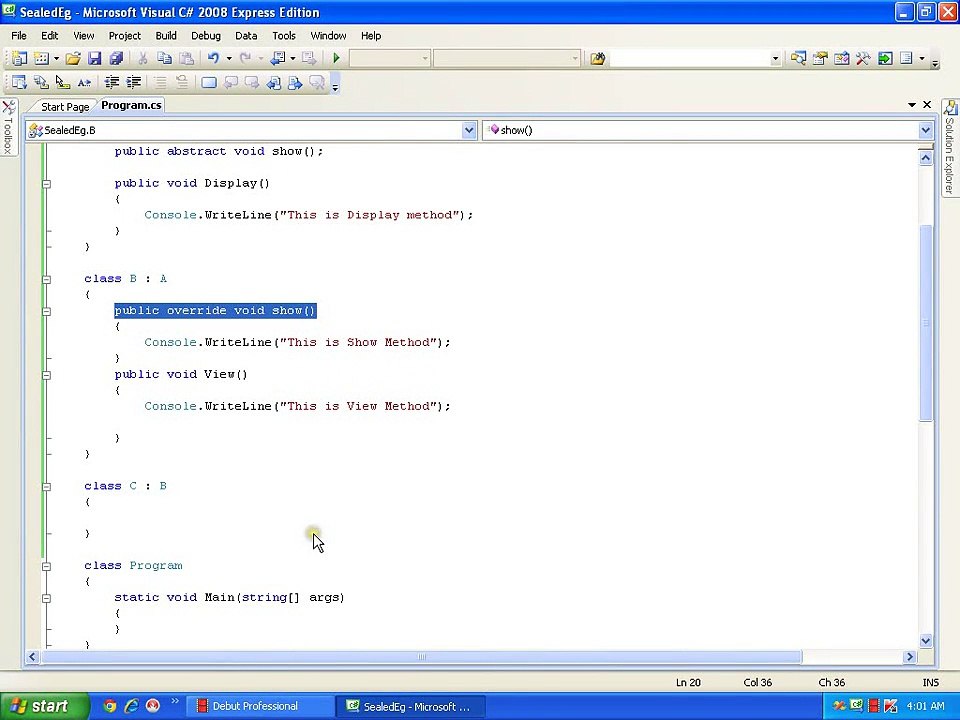The height and width of the screenshot is (720, 960).
Task: Click the Display Parameter Info icon
Action: tap(41, 82)
